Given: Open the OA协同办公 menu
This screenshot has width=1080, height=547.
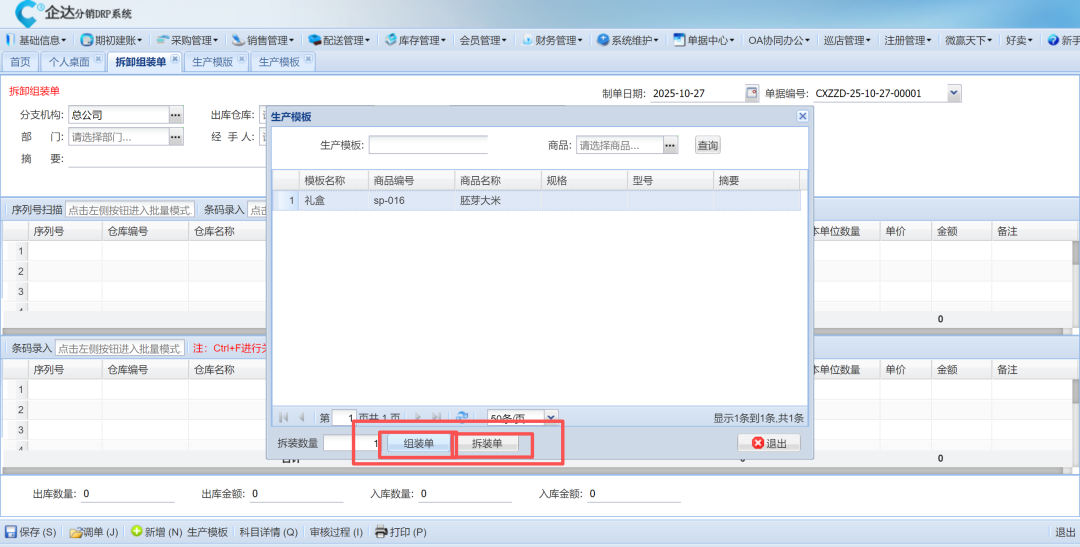Looking at the screenshot, I should click(779, 41).
